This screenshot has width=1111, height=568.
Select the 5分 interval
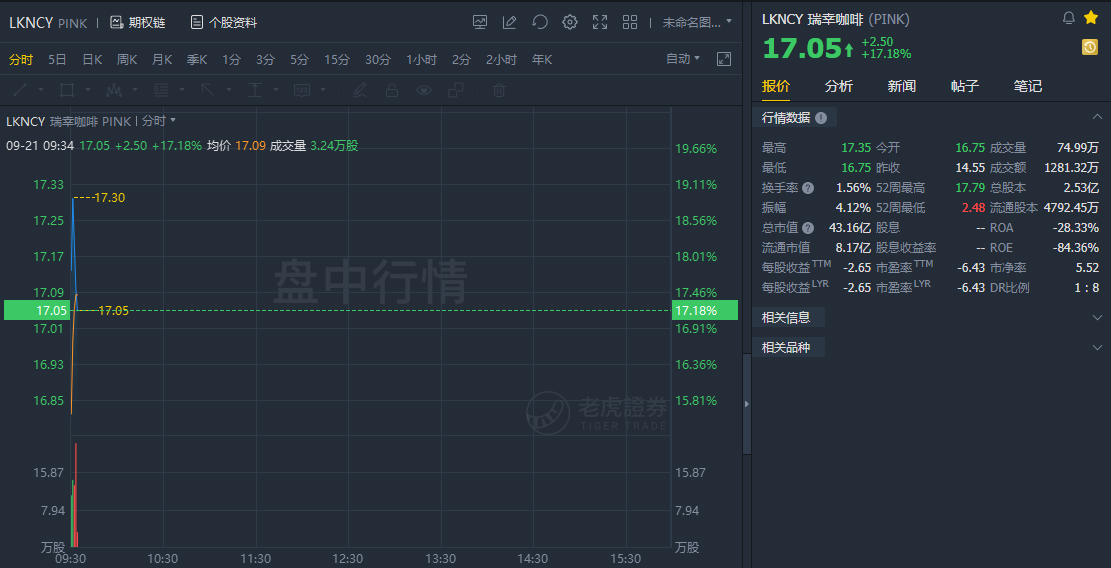pos(299,59)
